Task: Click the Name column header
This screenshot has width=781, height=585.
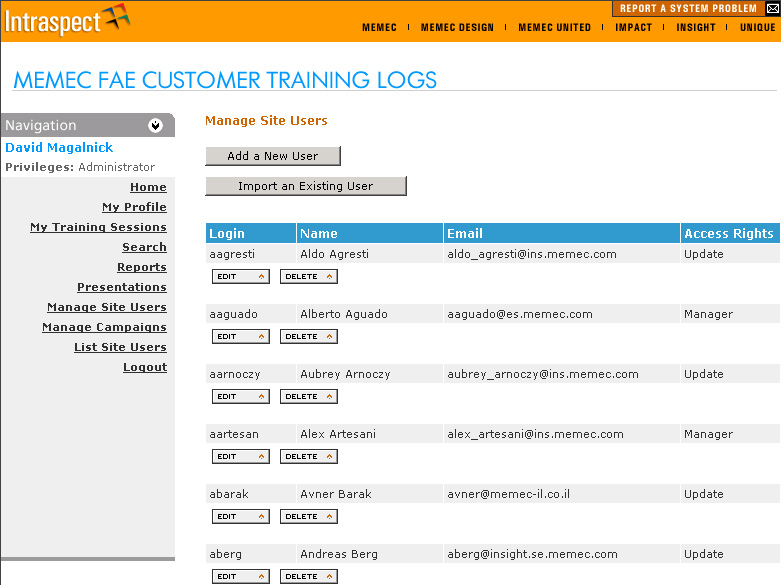Action: point(370,233)
